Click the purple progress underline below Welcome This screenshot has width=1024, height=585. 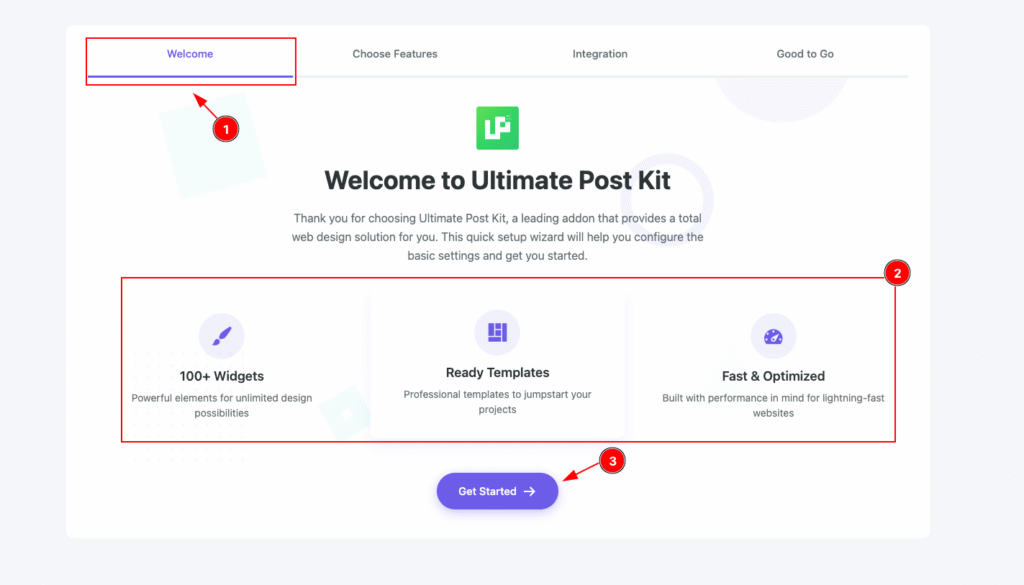190,76
